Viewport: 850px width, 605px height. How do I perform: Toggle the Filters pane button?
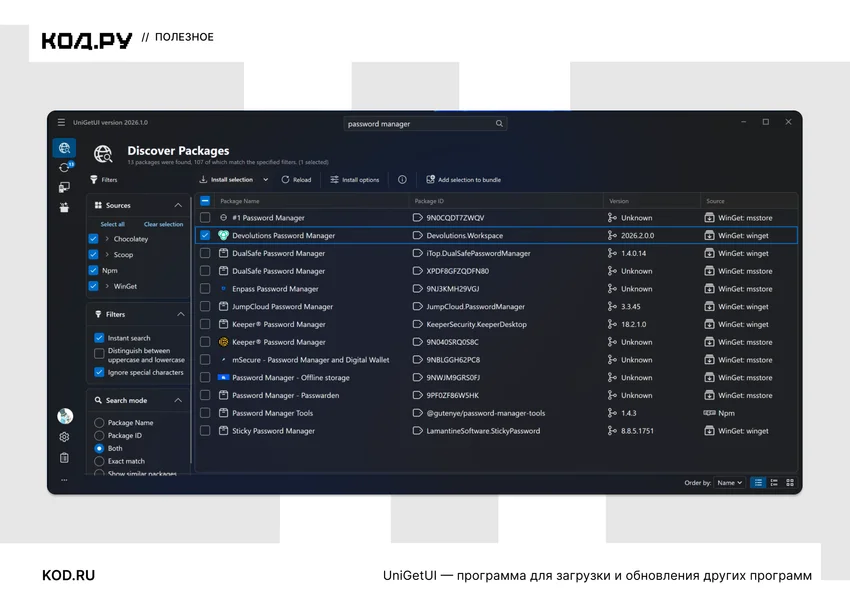(x=104, y=179)
